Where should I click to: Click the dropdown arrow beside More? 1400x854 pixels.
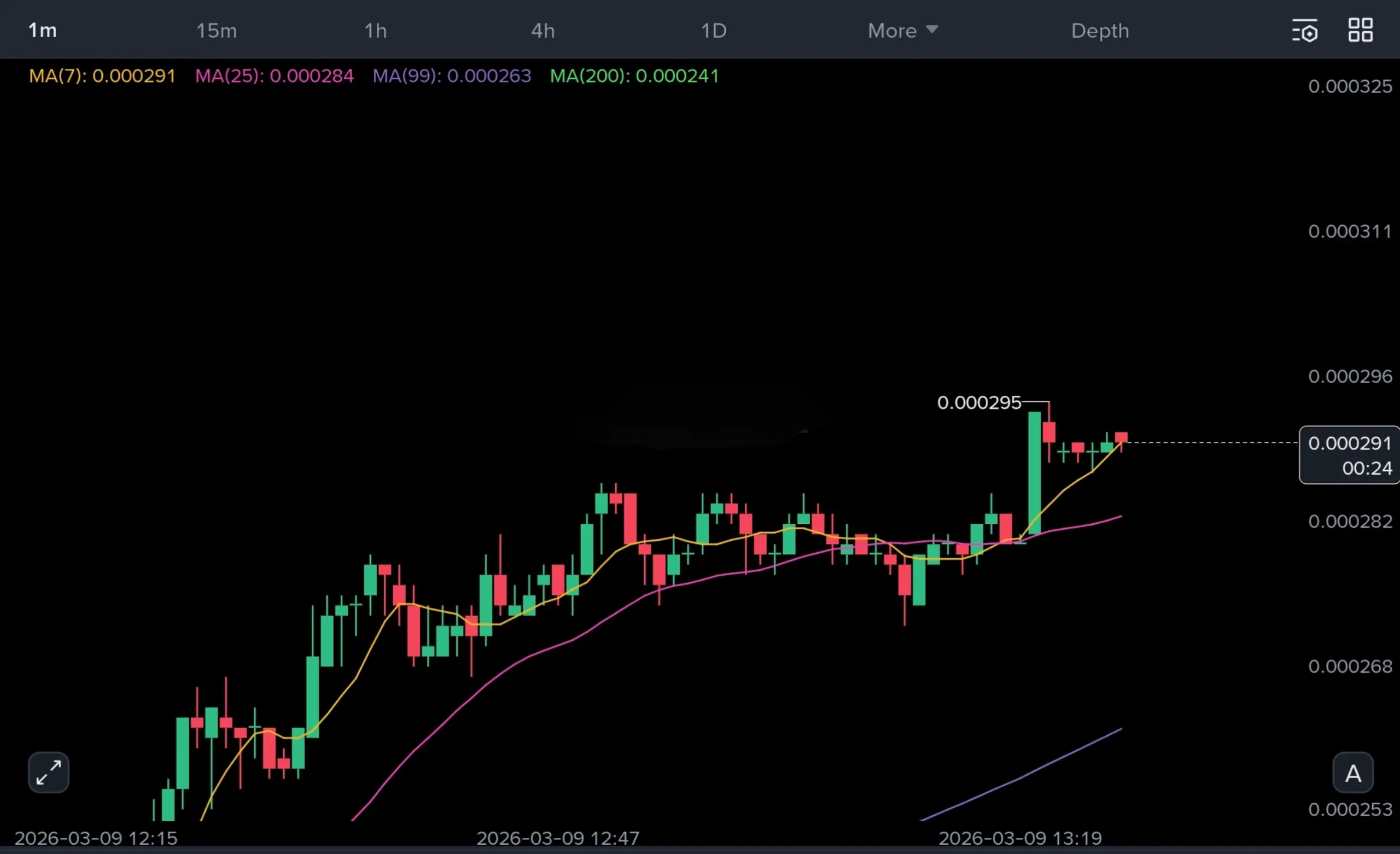pyautogui.click(x=932, y=29)
